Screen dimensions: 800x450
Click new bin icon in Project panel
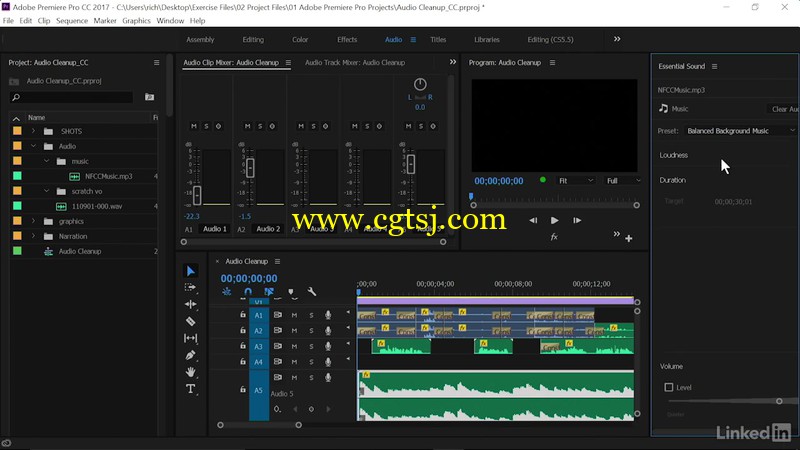(149, 97)
